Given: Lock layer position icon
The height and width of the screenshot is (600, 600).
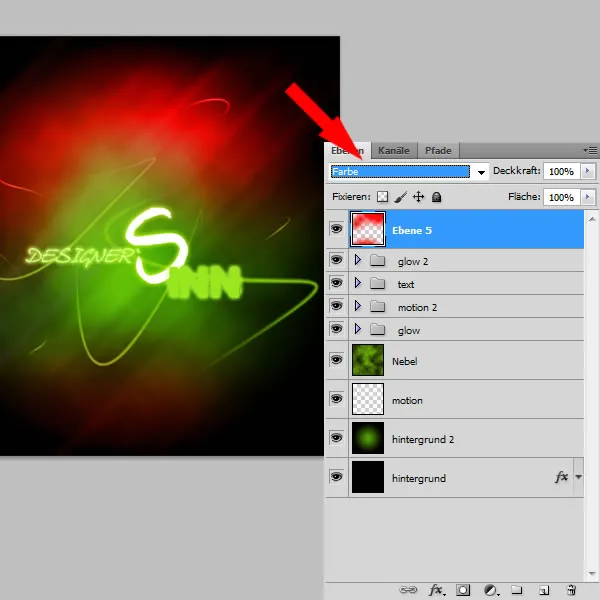Looking at the screenshot, I should pyautogui.click(x=419, y=198).
